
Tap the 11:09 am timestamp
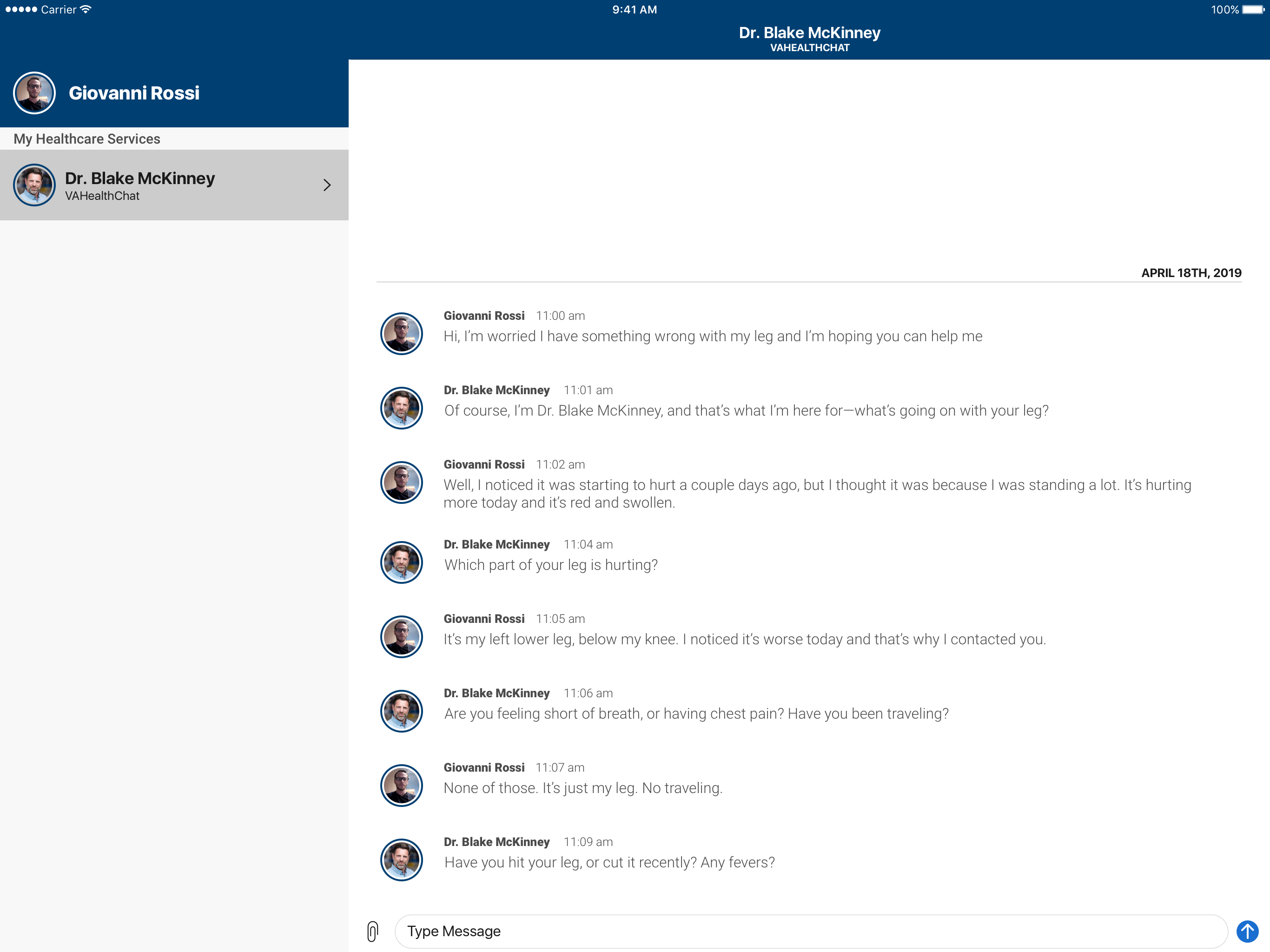click(588, 842)
